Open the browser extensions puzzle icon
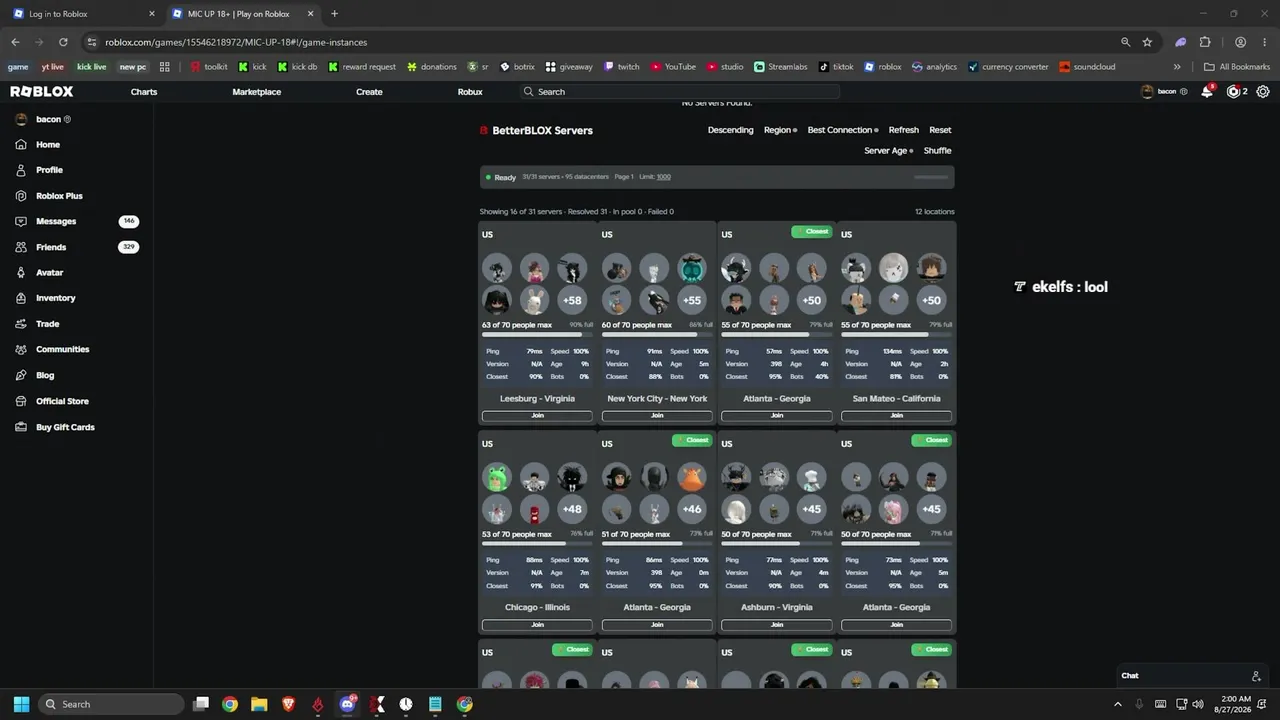Viewport: 1280px width, 720px height. pyautogui.click(x=1205, y=42)
